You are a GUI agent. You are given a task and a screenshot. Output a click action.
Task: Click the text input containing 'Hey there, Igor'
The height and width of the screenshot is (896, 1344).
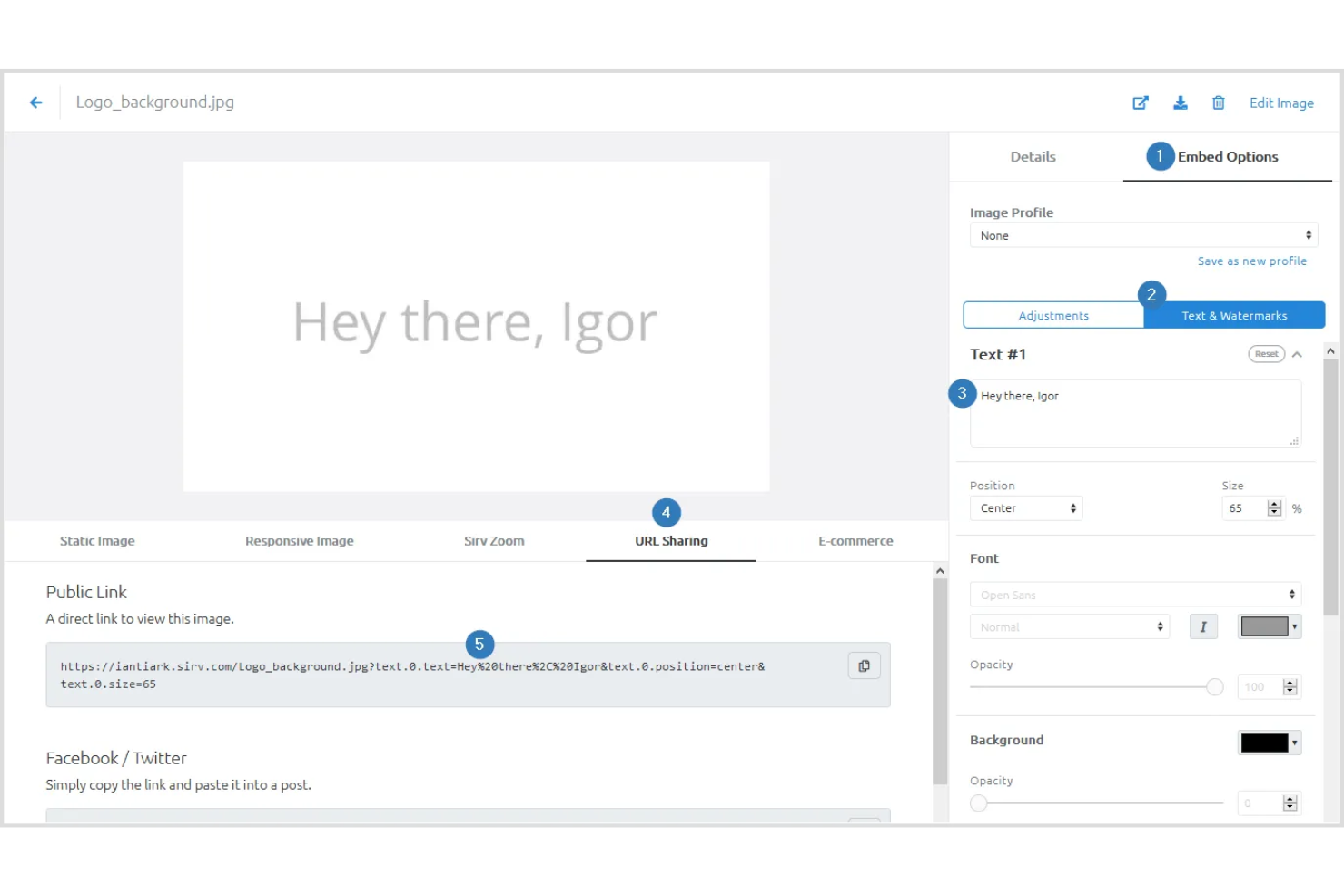click(x=1135, y=413)
